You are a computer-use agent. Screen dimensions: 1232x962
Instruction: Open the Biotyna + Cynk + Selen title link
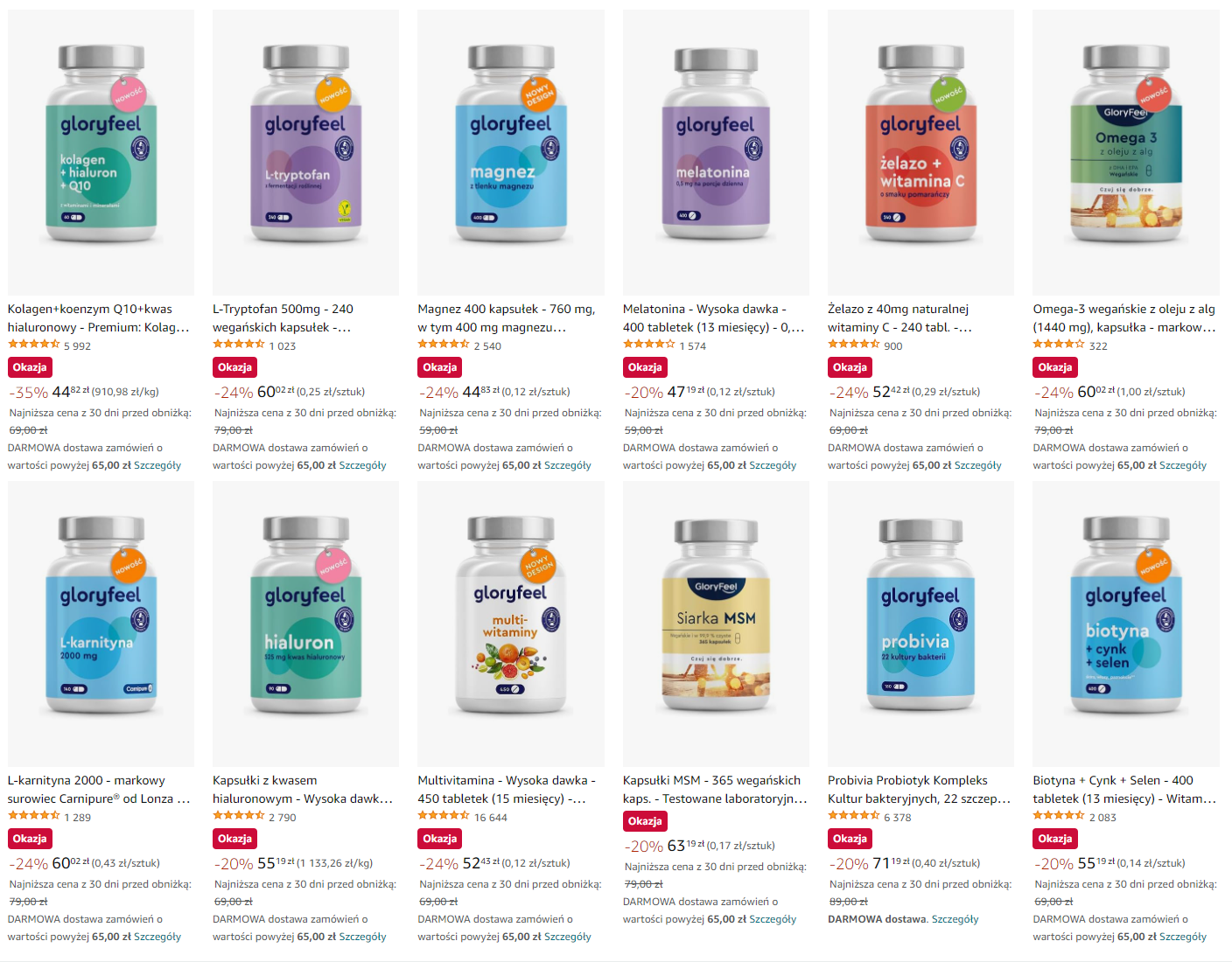point(1124,790)
